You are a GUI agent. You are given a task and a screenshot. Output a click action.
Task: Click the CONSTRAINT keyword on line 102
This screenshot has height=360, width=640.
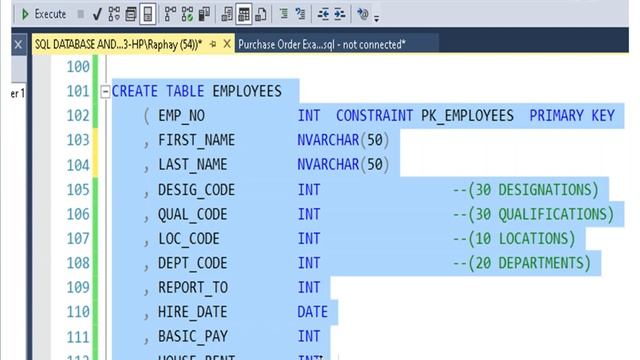tap(374, 116)
